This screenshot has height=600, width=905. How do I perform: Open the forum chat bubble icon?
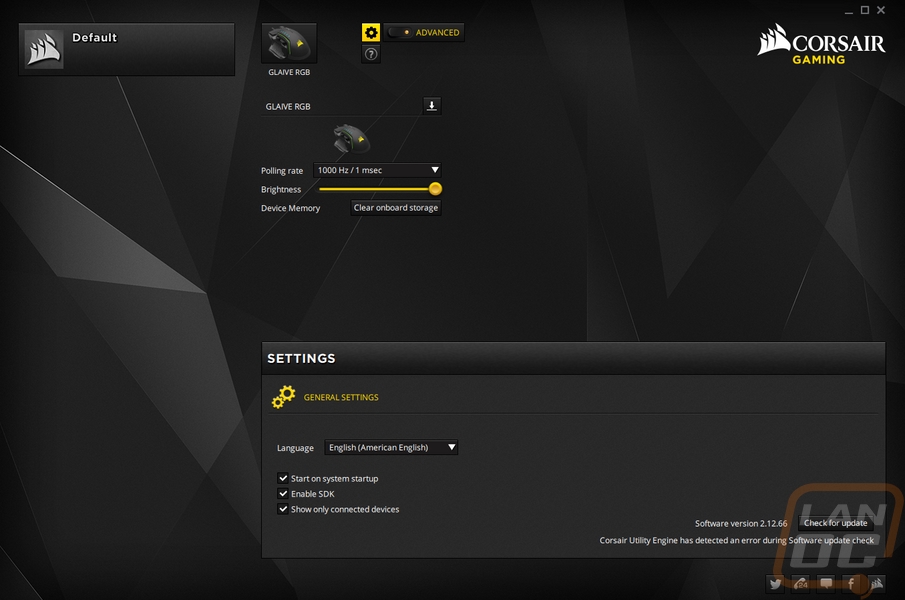826,583
